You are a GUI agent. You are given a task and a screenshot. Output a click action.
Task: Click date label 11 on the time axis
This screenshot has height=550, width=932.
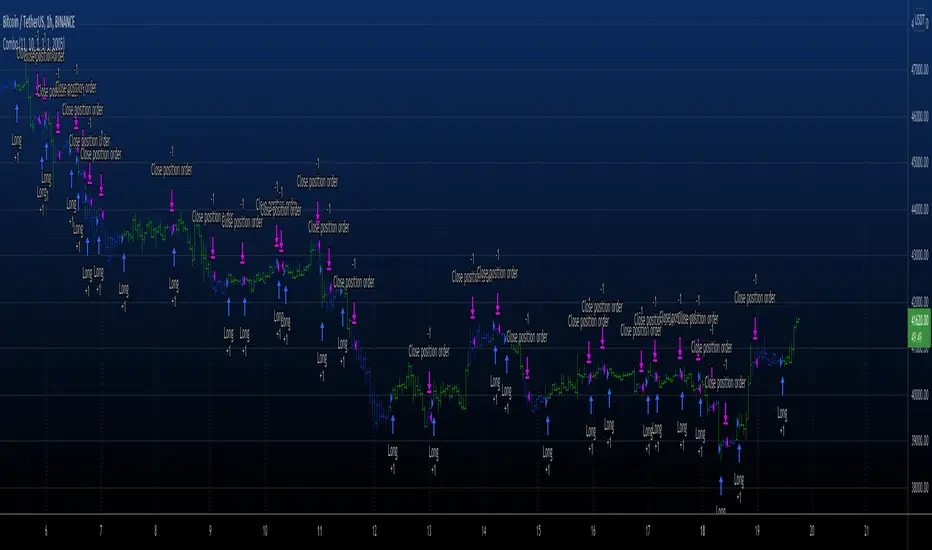(x=319, y=530)
